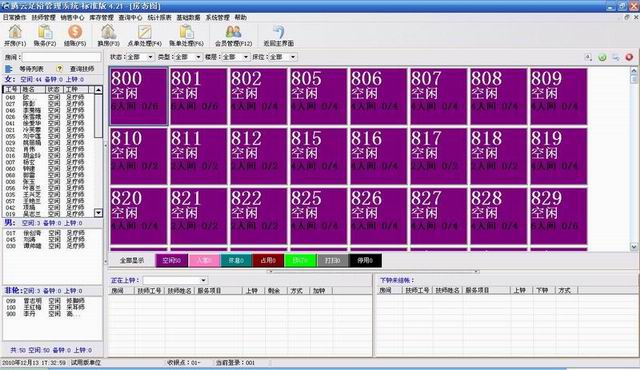Viewport: 640px width, 370px height.
Task: Open the 日常操作 menu
Action: [15, 18]
